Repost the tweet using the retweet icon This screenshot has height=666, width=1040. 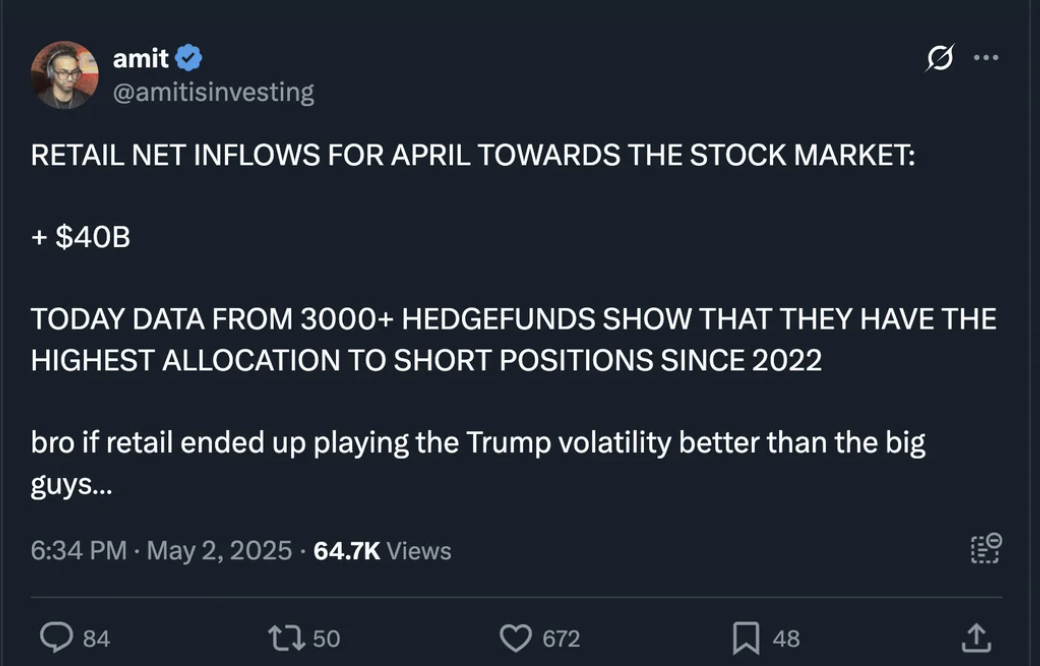(286, 637)
